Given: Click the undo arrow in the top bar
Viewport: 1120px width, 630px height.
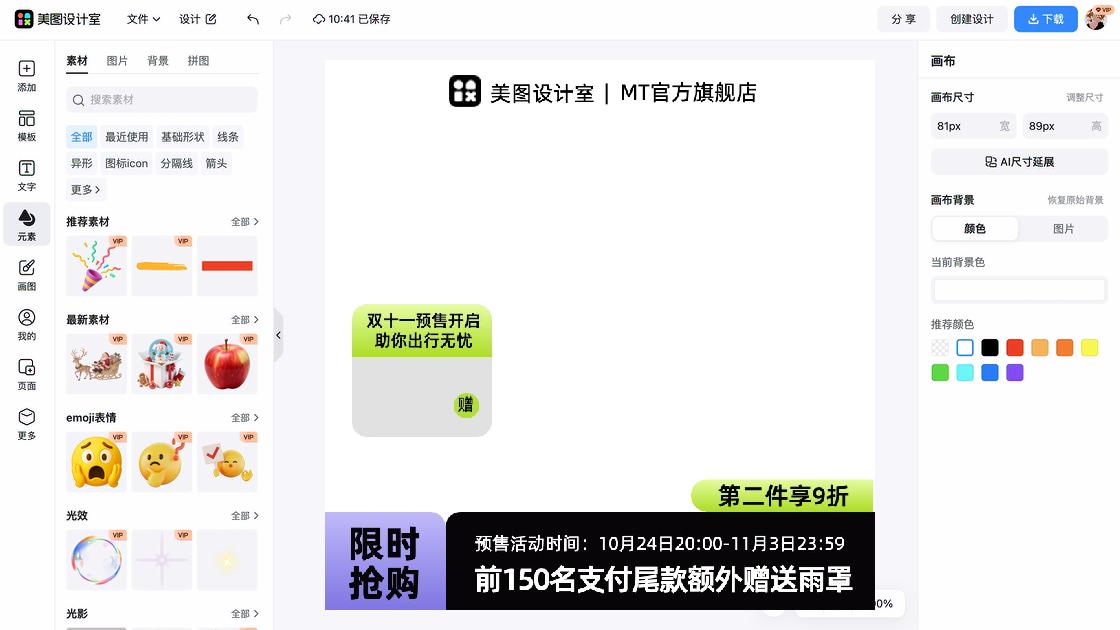Looking at the screenshot, I should [x=252, y=19].
